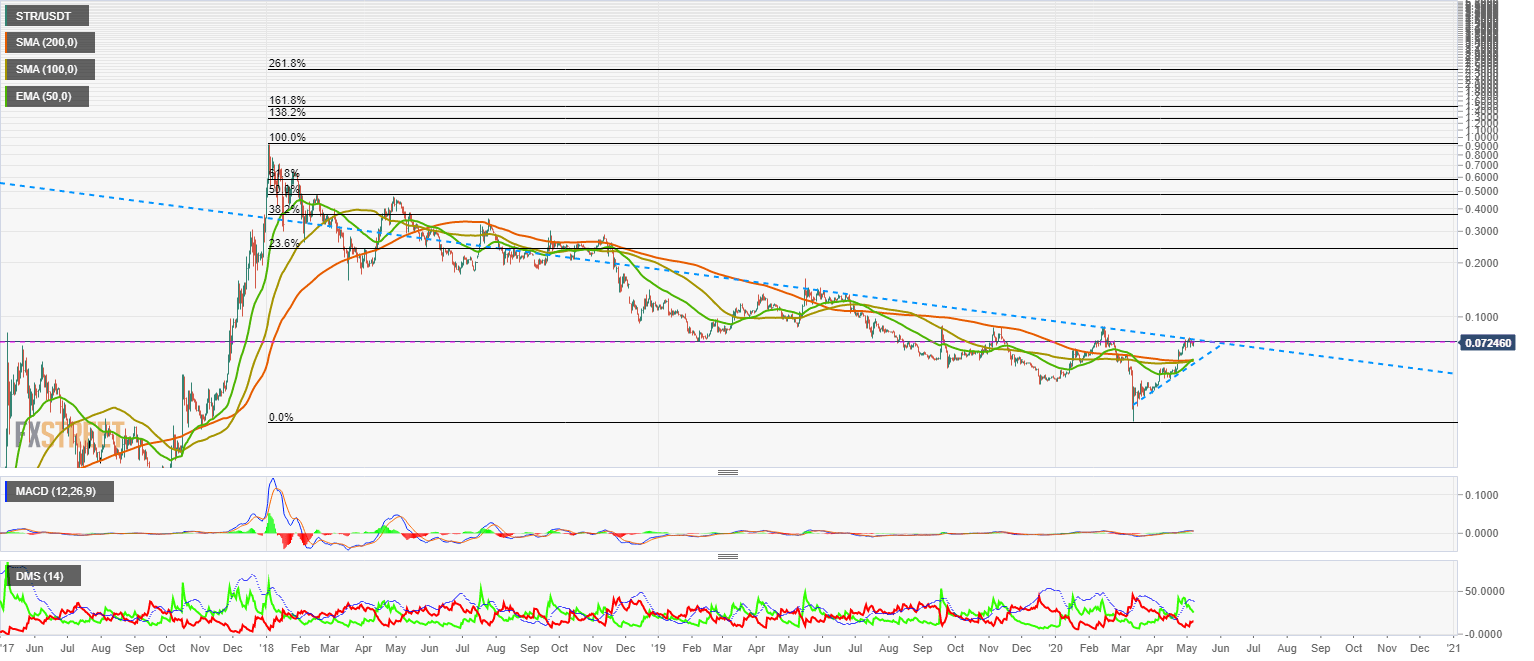The height and width of the screenshot is (661, 1534).
Task: Click the '18 year marker on time axis
Action: [x=267, y=648]
